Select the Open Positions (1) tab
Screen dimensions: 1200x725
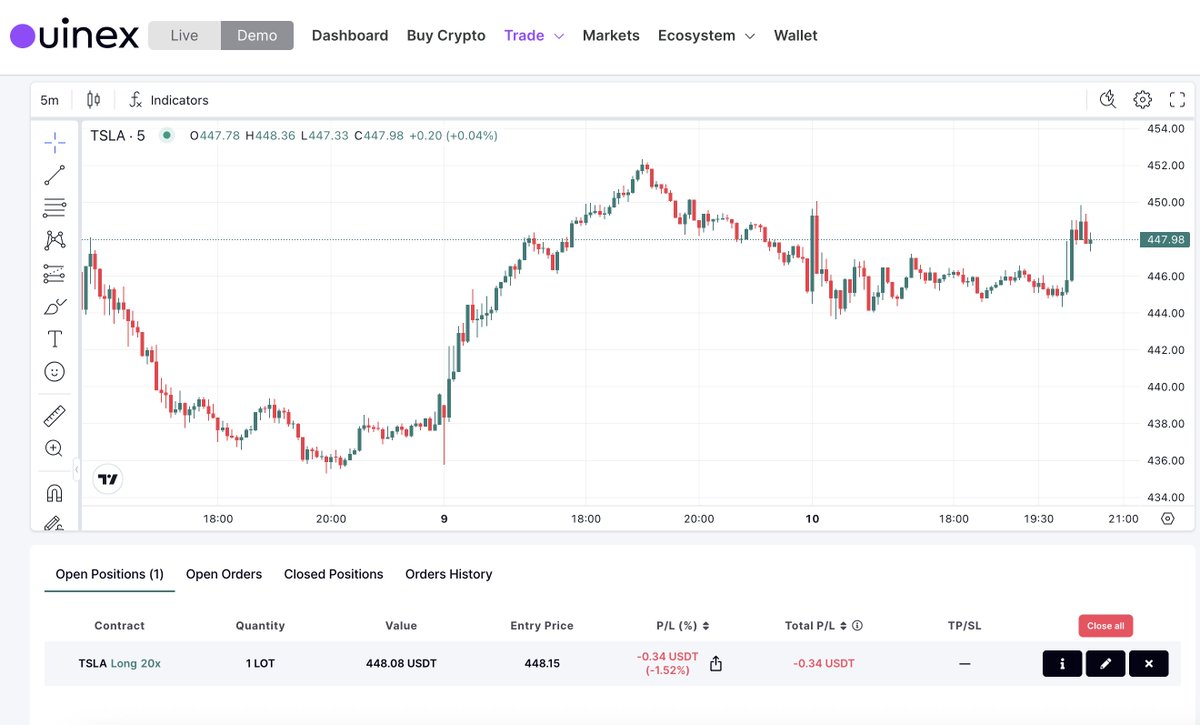tap(110, 574)
